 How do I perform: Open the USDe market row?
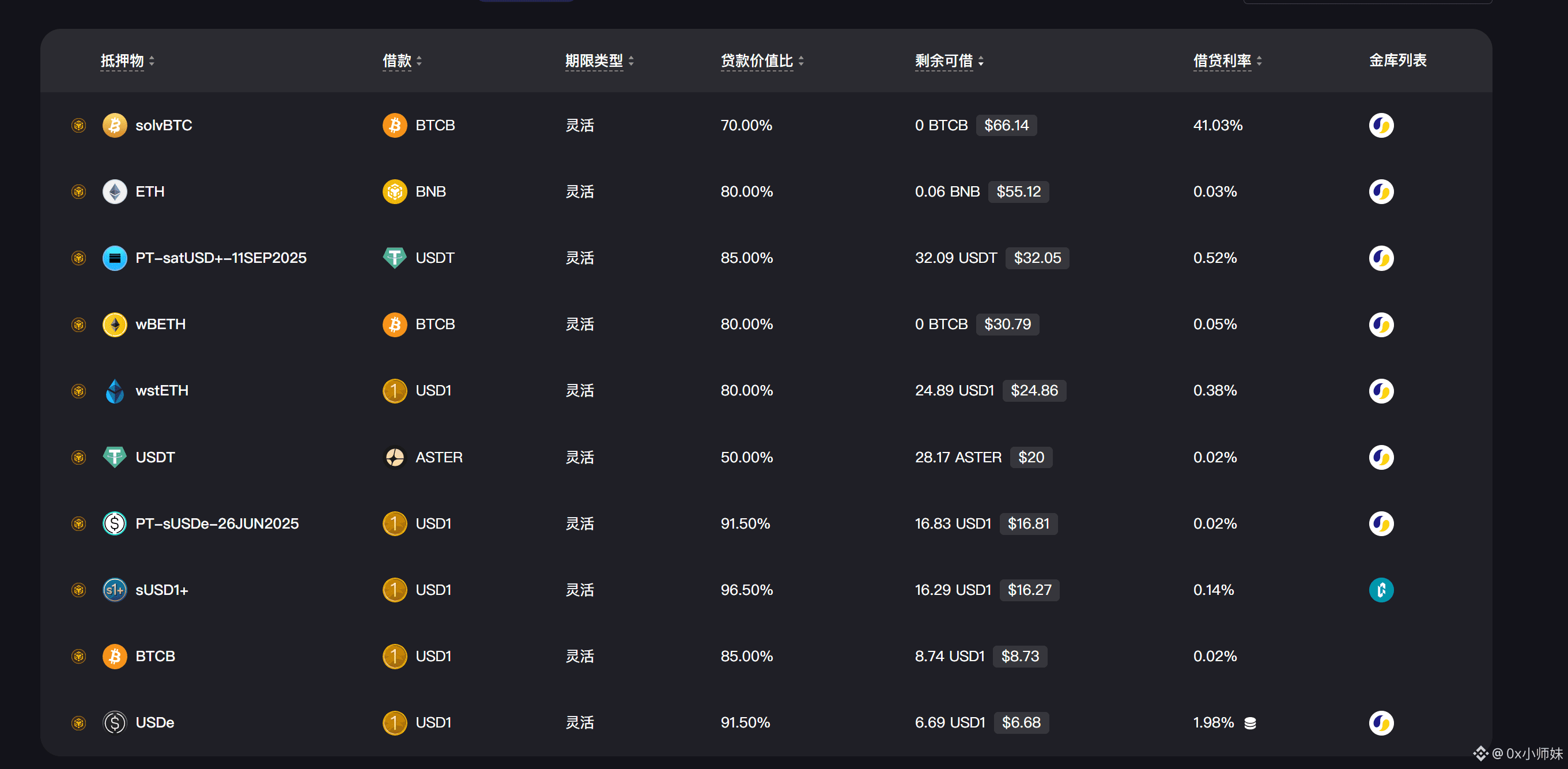(154, 723)
